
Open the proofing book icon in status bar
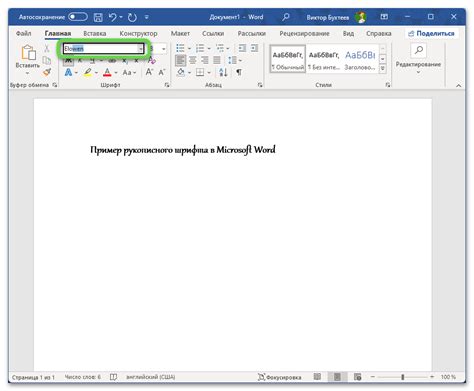point(113,377)
